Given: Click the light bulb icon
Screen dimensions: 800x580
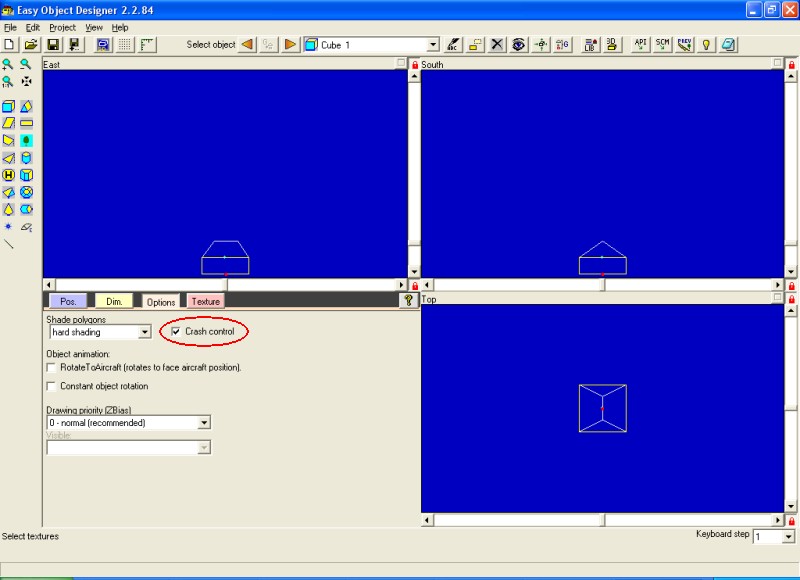Looking at the screenshot, I should (706, 44).
